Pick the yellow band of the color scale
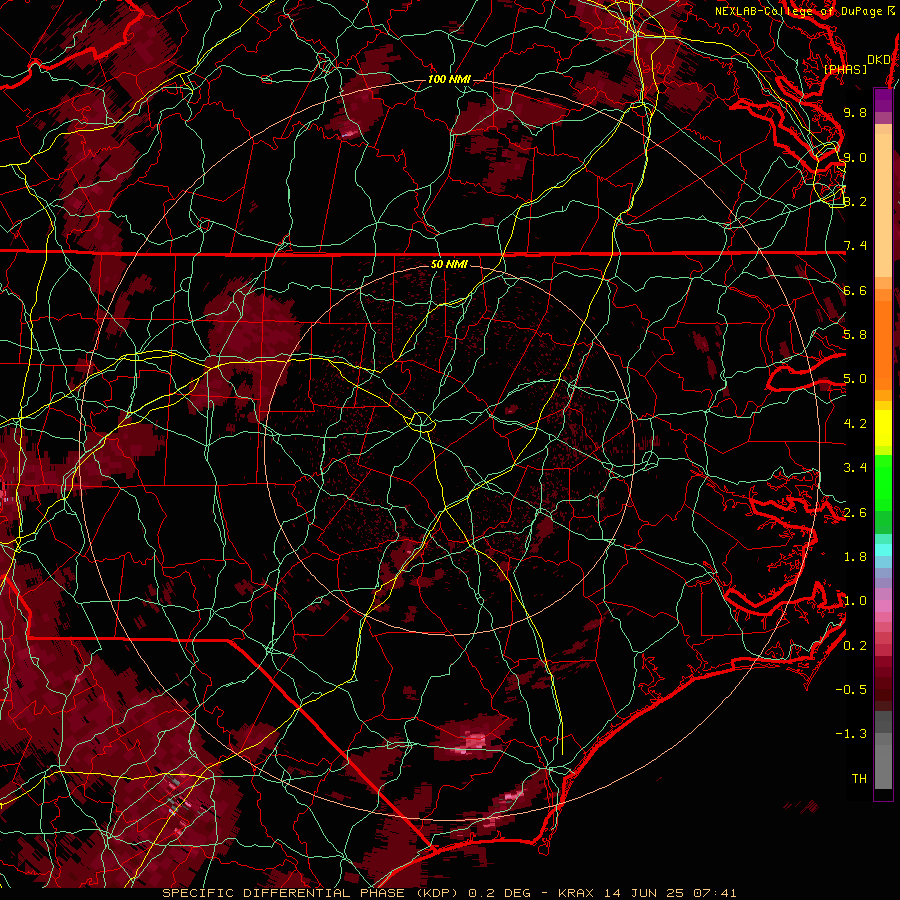900x900 pixels. [x=883, y=428]
